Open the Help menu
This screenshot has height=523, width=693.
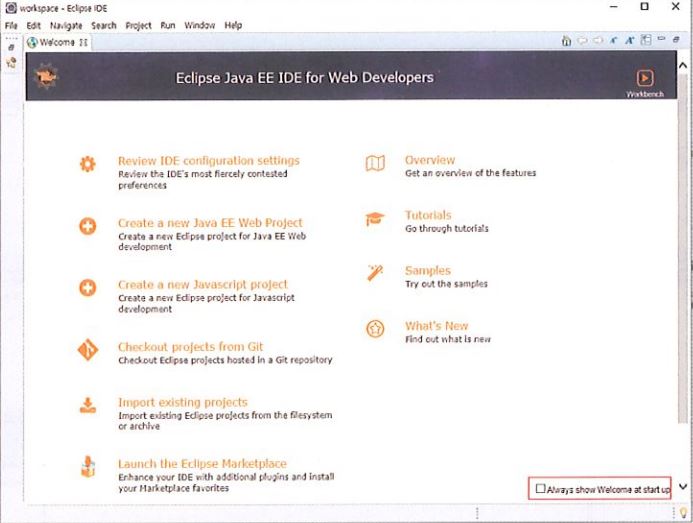tap(233, 26)
